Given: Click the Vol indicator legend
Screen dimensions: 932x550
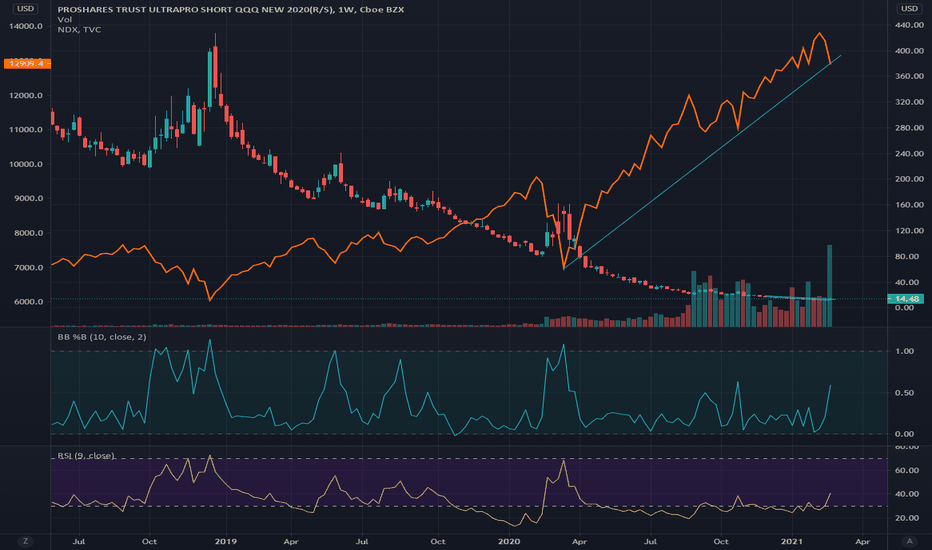Looking at the screenshot, I should pos(65,20).
